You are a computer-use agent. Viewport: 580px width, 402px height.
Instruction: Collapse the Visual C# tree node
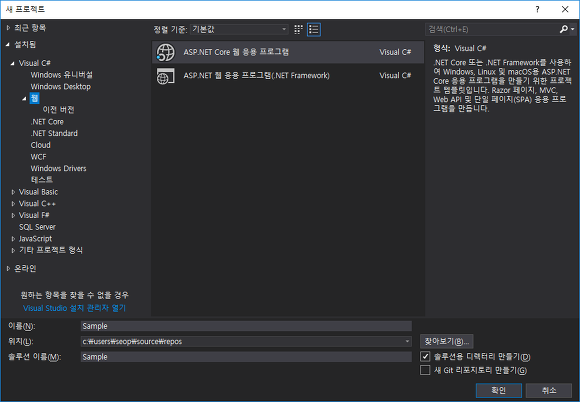click(13, 63)
